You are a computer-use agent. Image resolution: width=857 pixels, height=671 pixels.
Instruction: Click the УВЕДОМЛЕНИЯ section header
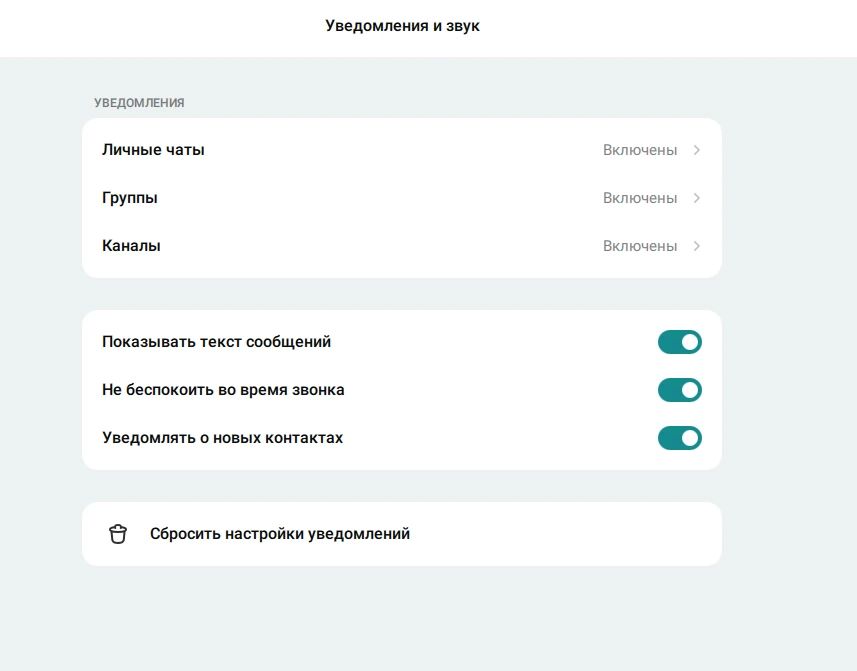coord(139,103)
